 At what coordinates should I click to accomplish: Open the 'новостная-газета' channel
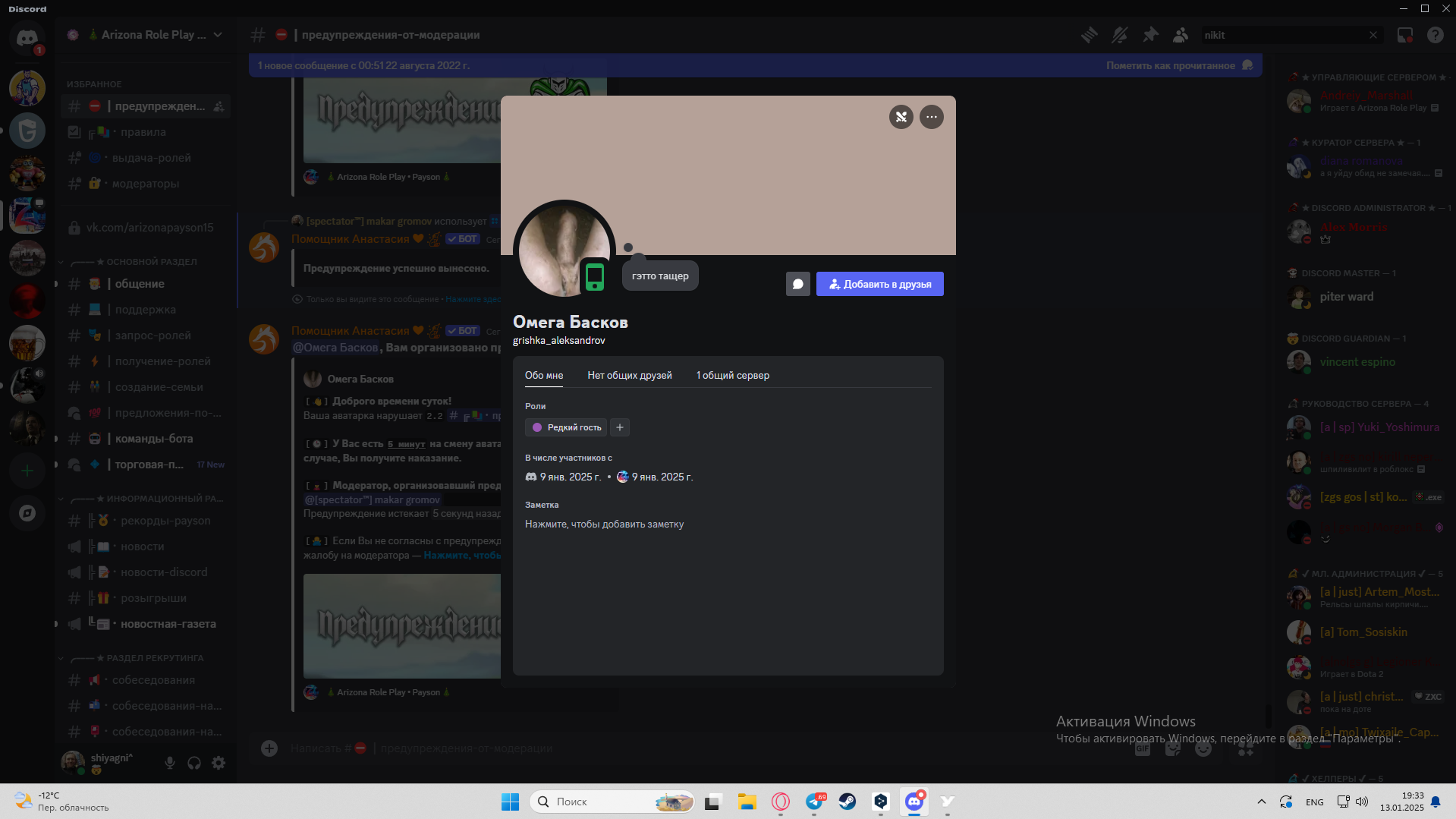pyautogui.click(x=146, y=624)
